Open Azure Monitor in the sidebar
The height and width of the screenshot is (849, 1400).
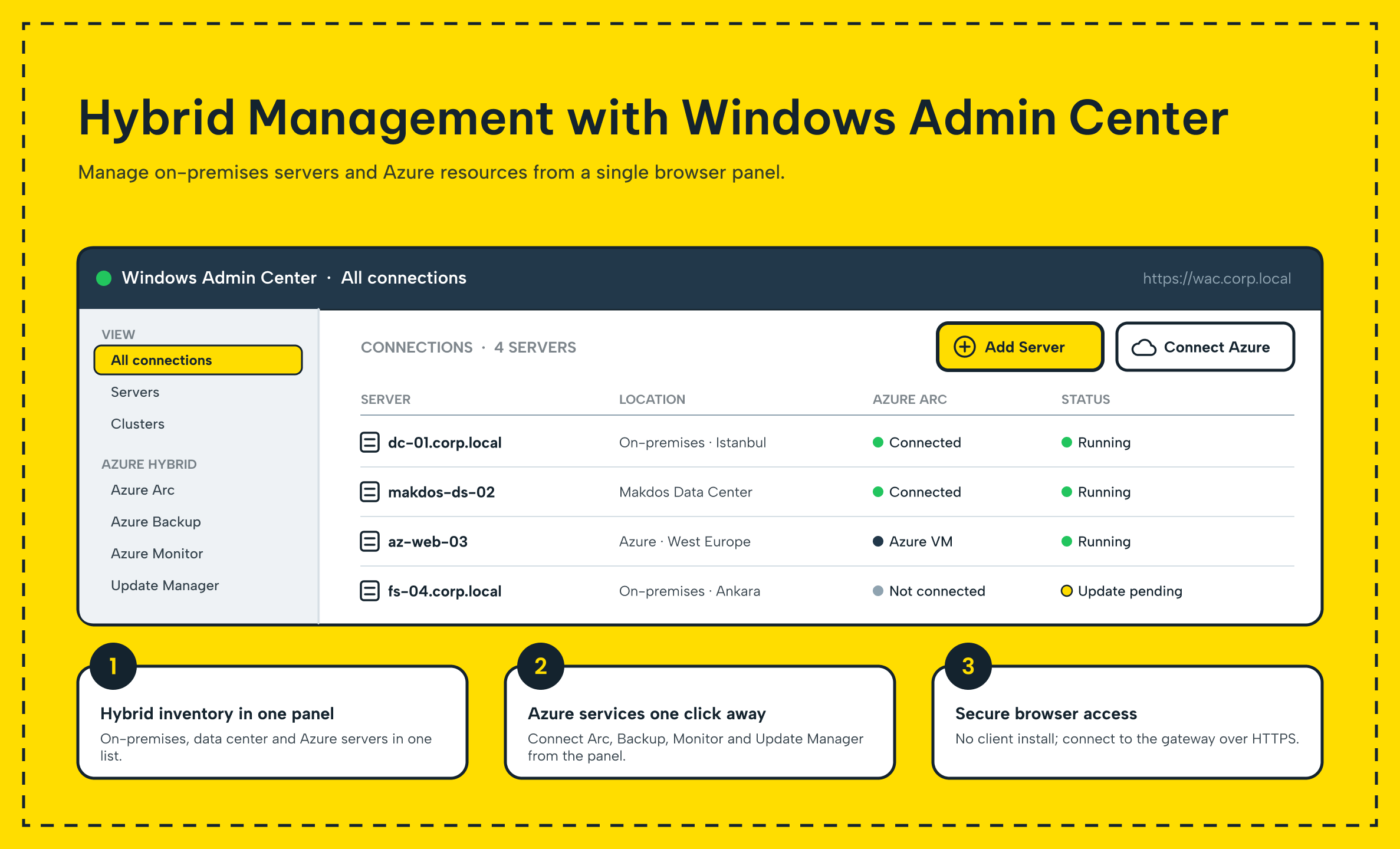pyautogui.click(x=157, y=554)
